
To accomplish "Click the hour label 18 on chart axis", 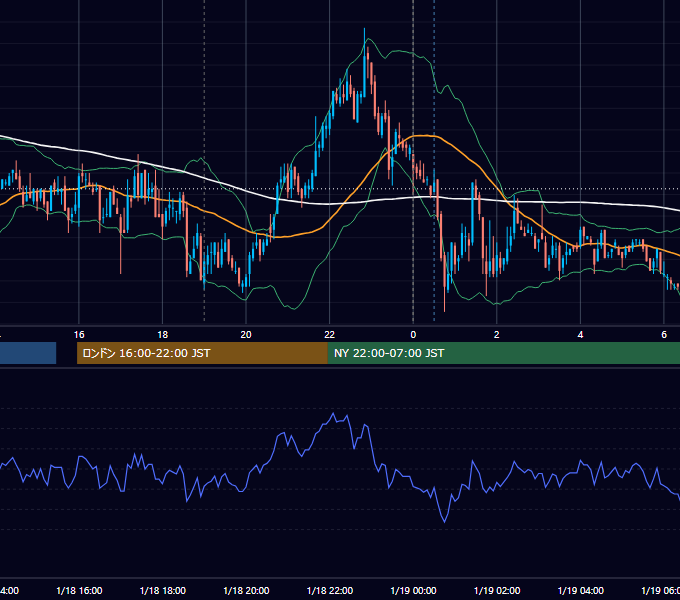I will pyautogui.click(x=162, y=335).
